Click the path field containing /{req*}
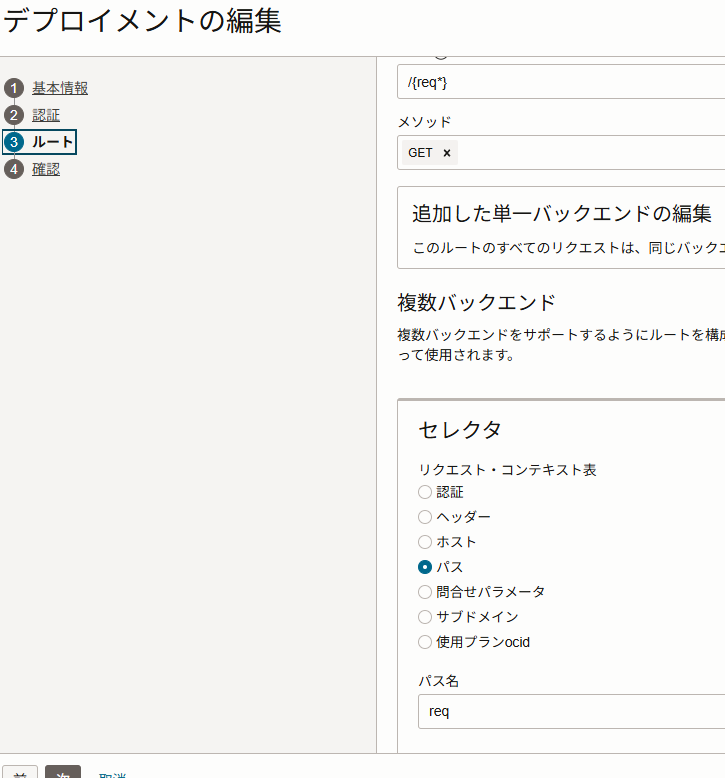This screenshot has height=778, width=725. pyautogui.click(x=560, y=82)
